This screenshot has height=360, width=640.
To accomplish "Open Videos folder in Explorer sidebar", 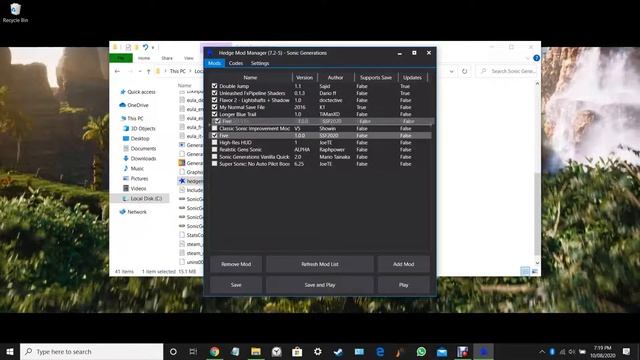I will coord(135,189).
